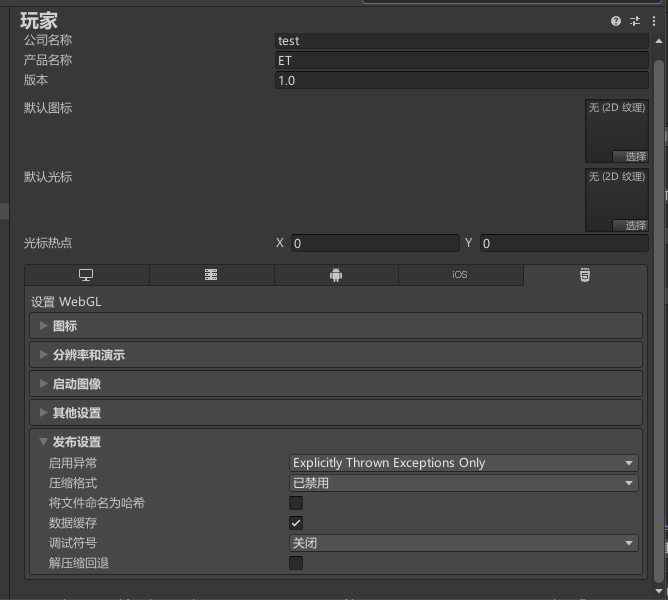Enable the 解压缩回退 checkbox

click(296, 563)
